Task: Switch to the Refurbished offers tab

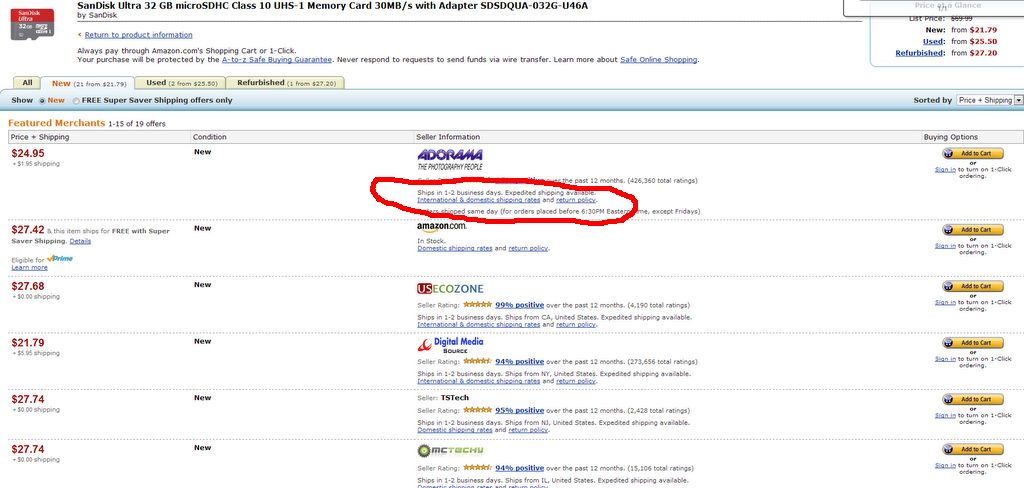Action: [x=285, y=83]
